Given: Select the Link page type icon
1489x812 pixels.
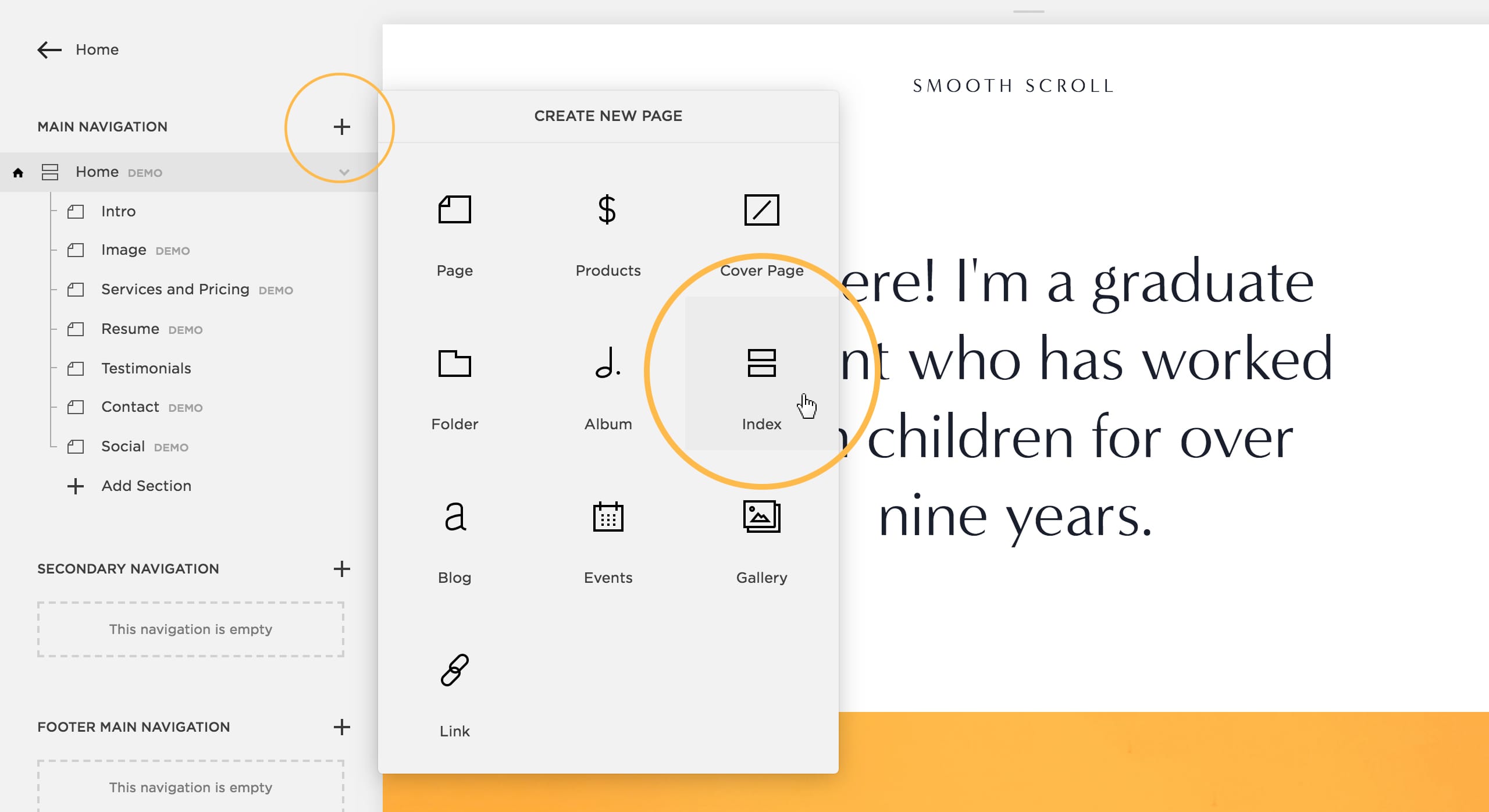Looking at the screenshot, I should click(x=454, y=669).
